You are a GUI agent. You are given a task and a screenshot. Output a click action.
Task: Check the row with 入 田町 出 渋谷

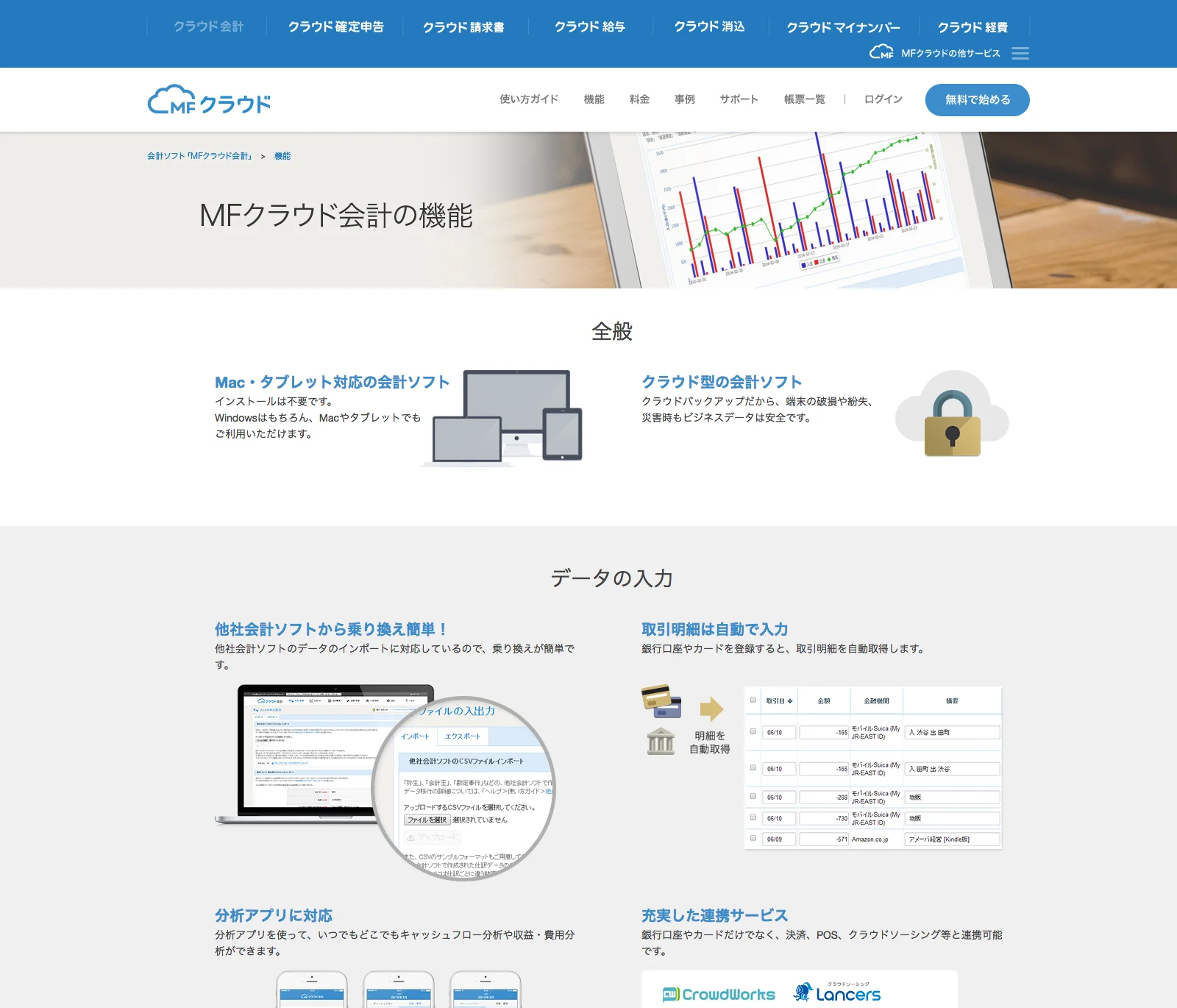(x=753, y=767)
